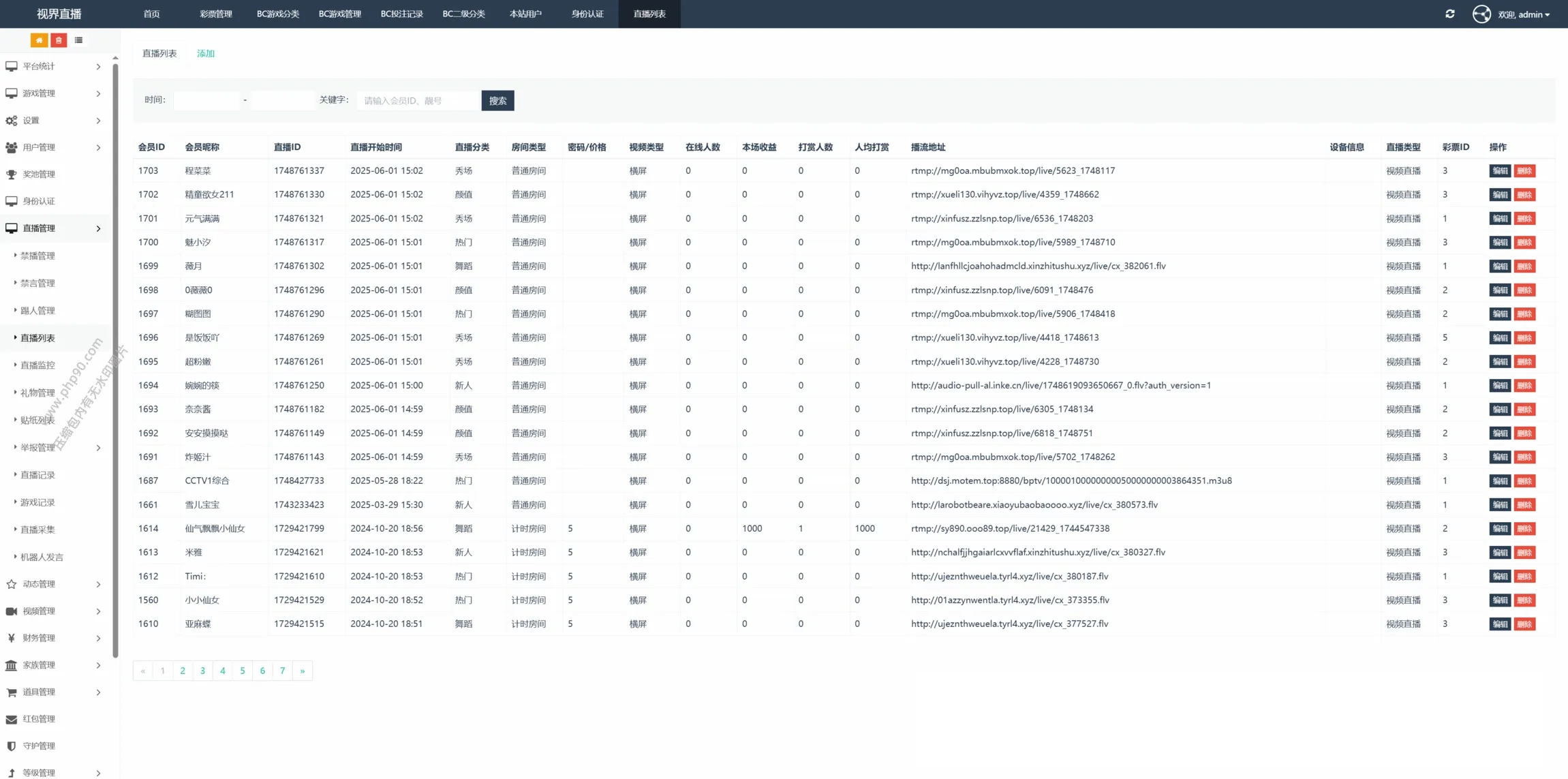Open 红包管理 envelope icon item
Viewport: 1568px width, 779px height.
39,719
